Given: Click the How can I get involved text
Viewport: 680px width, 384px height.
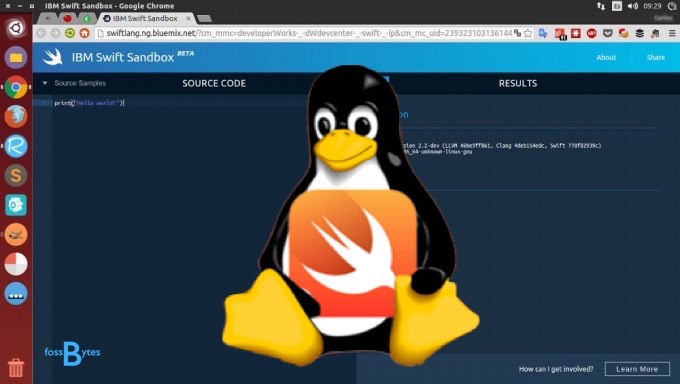Looking at the screenshot, I should tap(556, 369).
